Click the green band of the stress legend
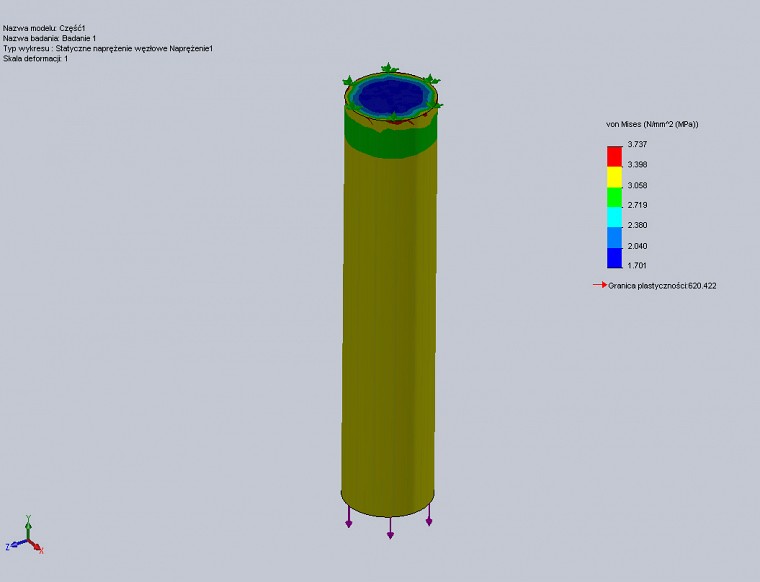760x582 pixels. tap(614, 197)
